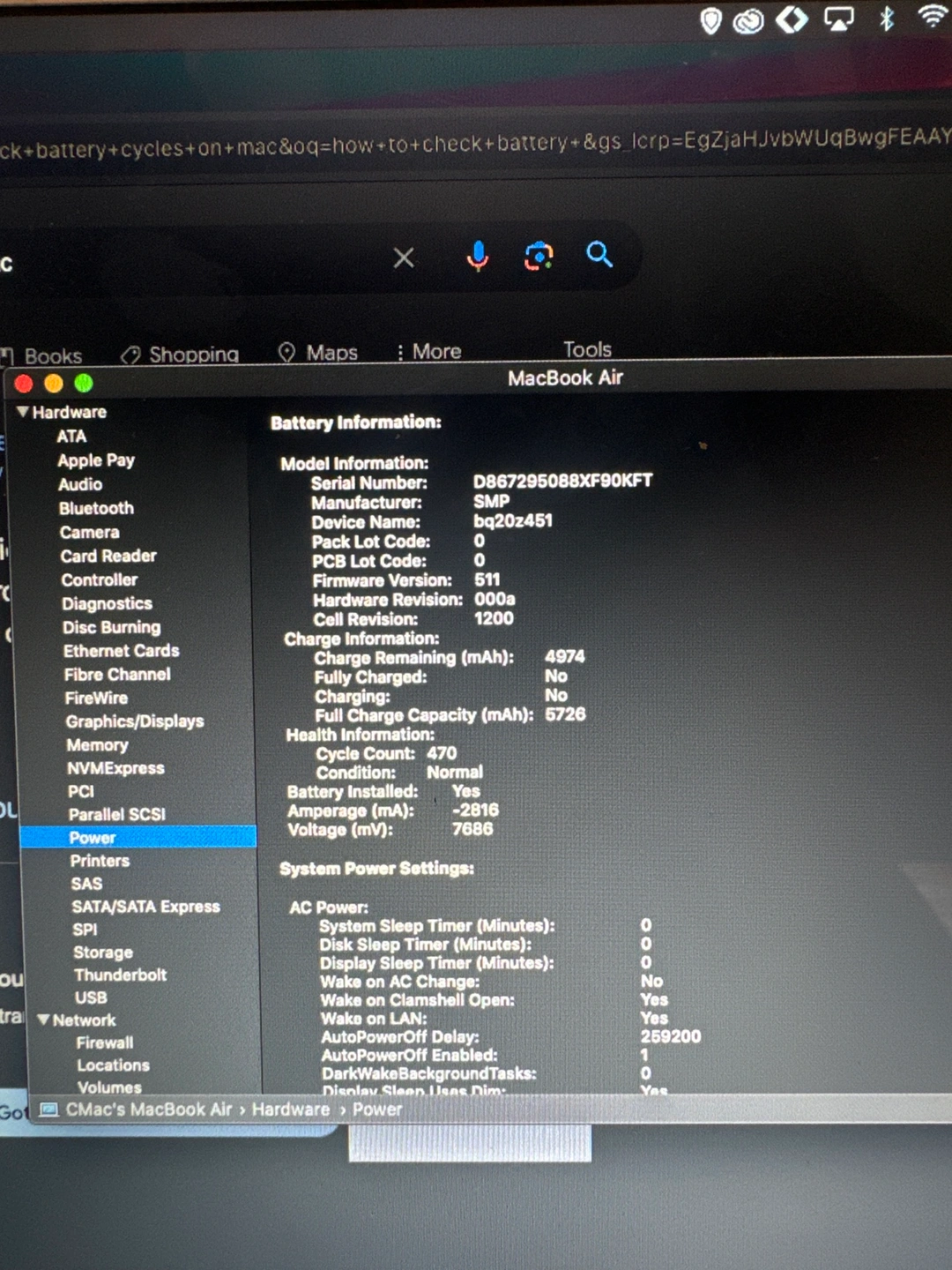Screen dimensions: 952x1270
Task: Clear search text with X icon
Action: coord(404,258)
